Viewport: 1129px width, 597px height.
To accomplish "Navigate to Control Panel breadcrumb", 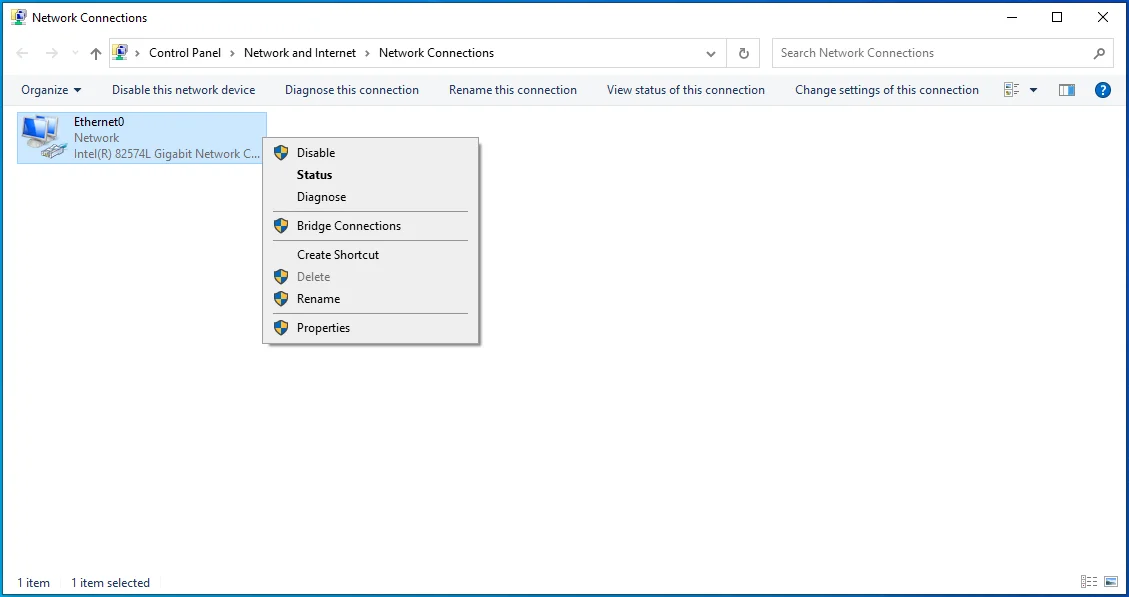I will tap(185, 53).
